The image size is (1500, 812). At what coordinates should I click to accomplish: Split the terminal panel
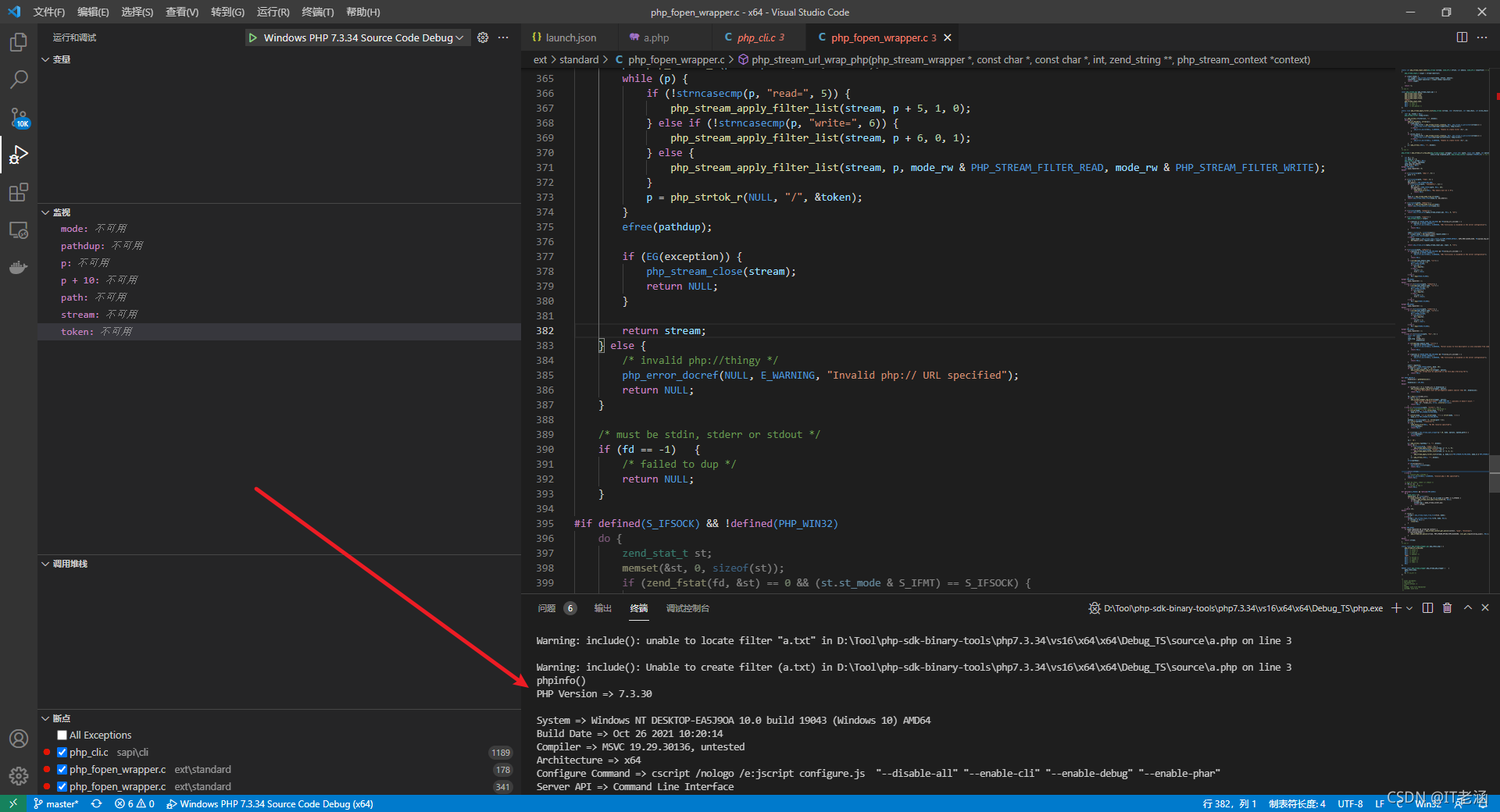pyautogui.click(x=1427, y=608)
